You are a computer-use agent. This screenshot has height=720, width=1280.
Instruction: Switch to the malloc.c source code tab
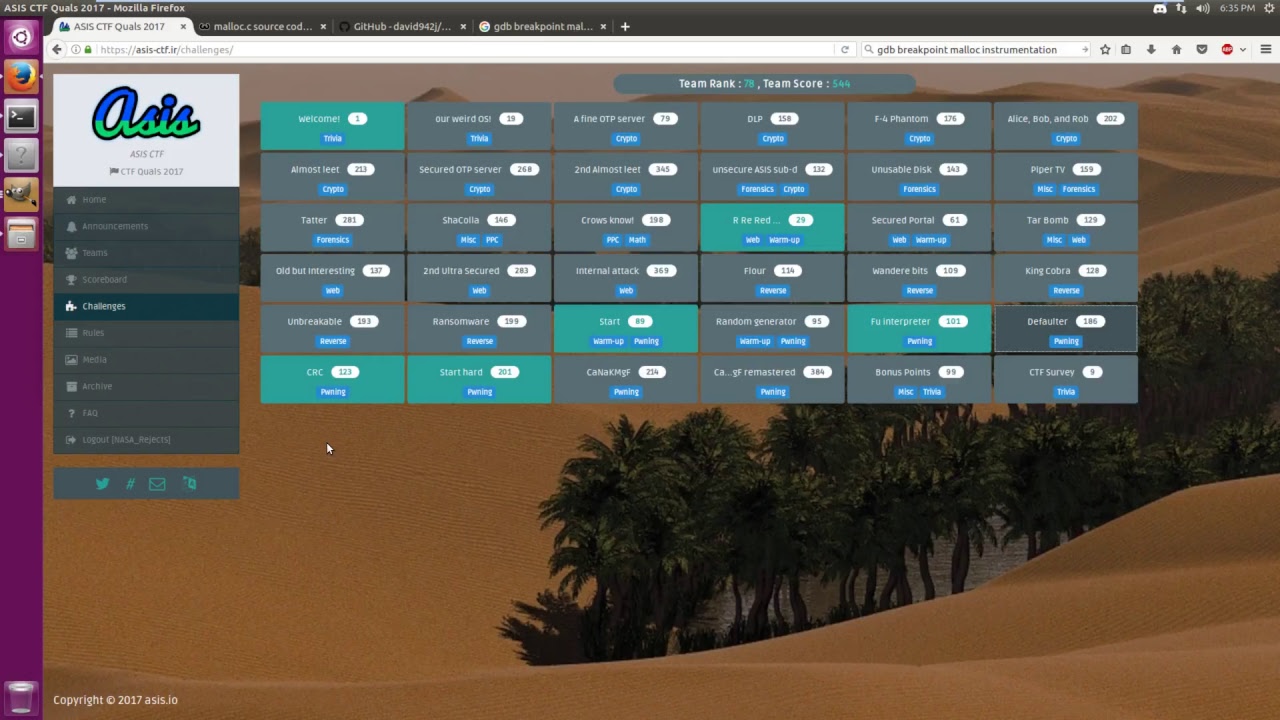pyautogui.click(x=263, y=26)
